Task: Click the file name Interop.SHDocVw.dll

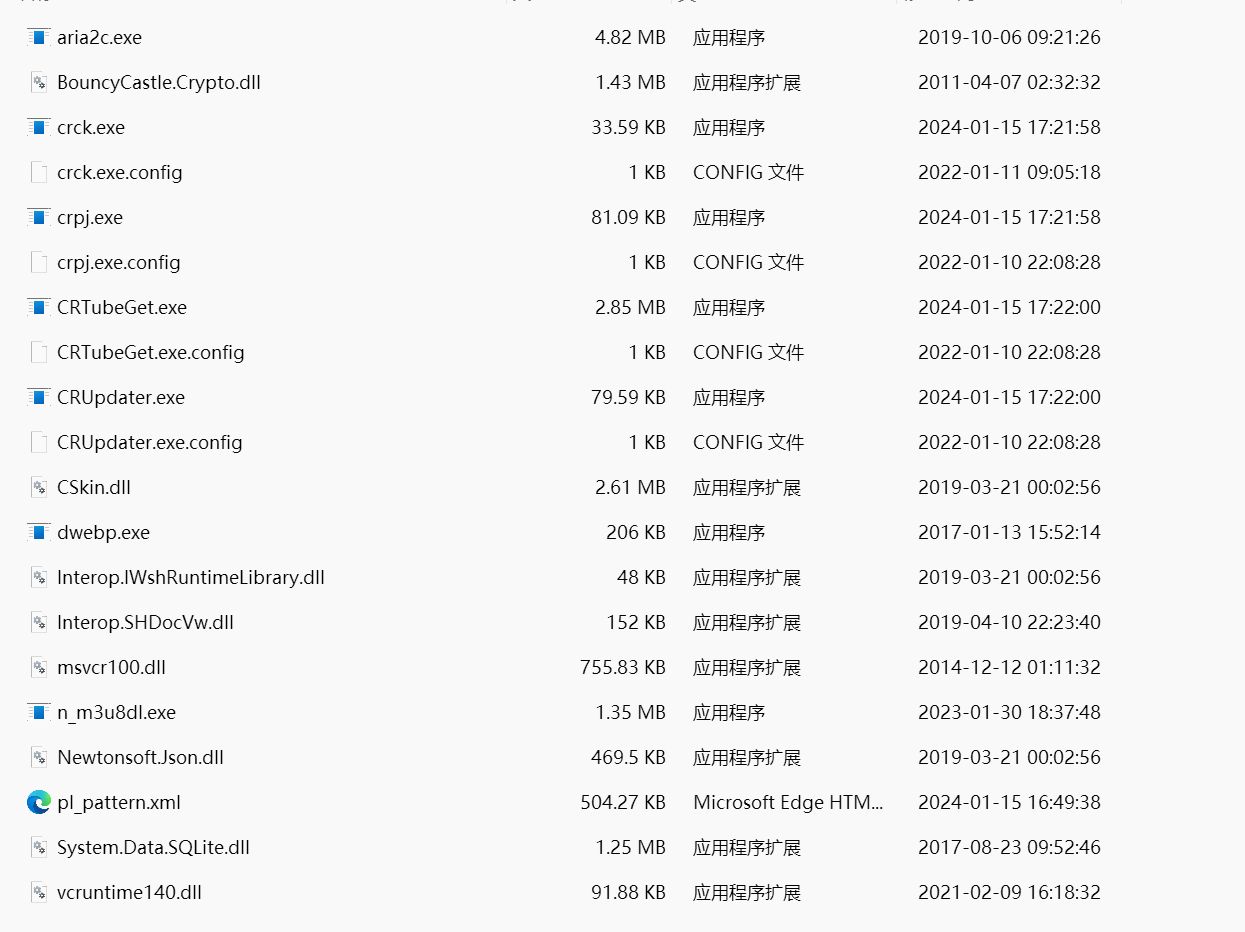Action: [x=145, y=623]
